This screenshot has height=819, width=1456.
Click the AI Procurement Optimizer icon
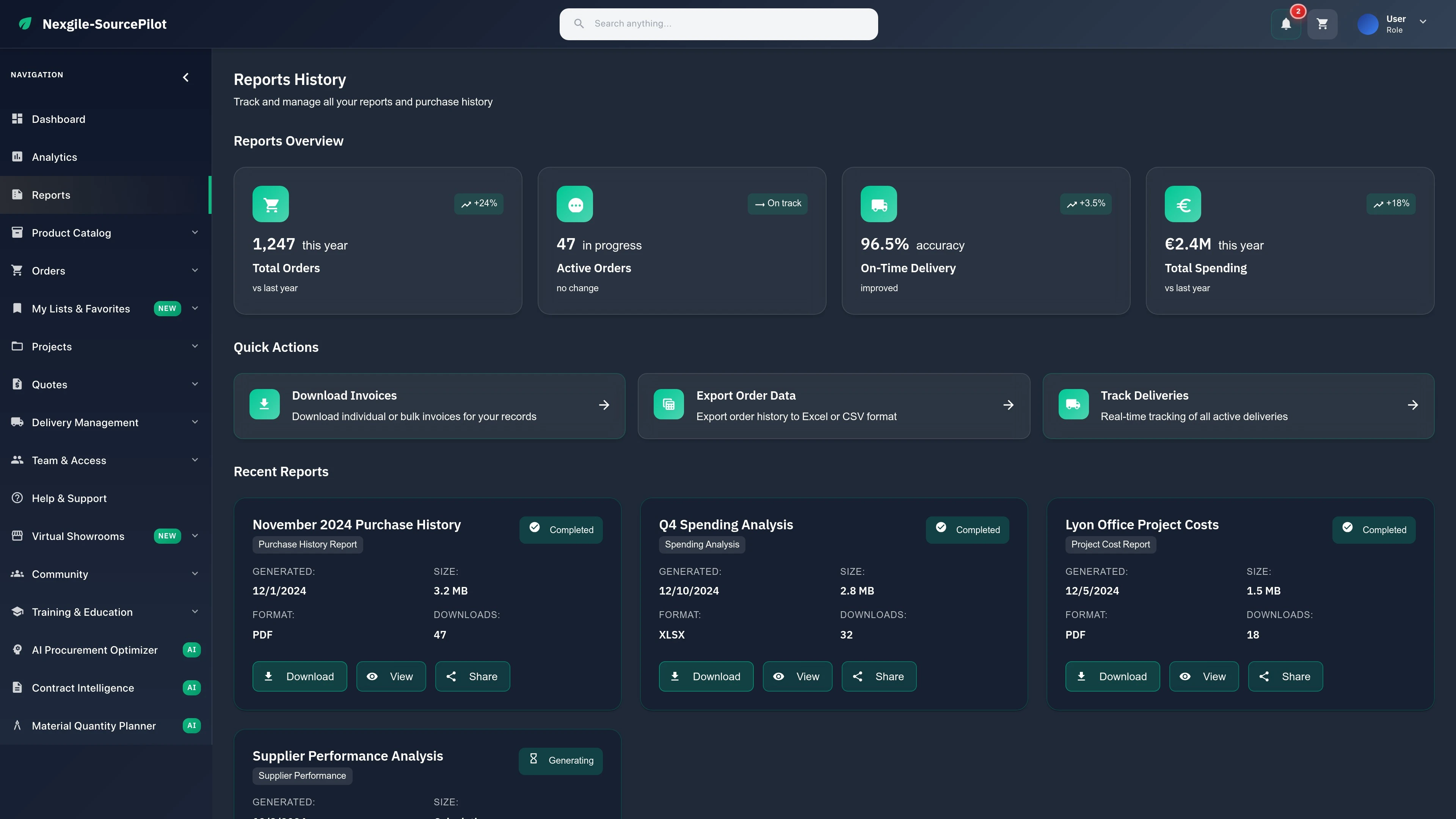[x=17, y=650]
